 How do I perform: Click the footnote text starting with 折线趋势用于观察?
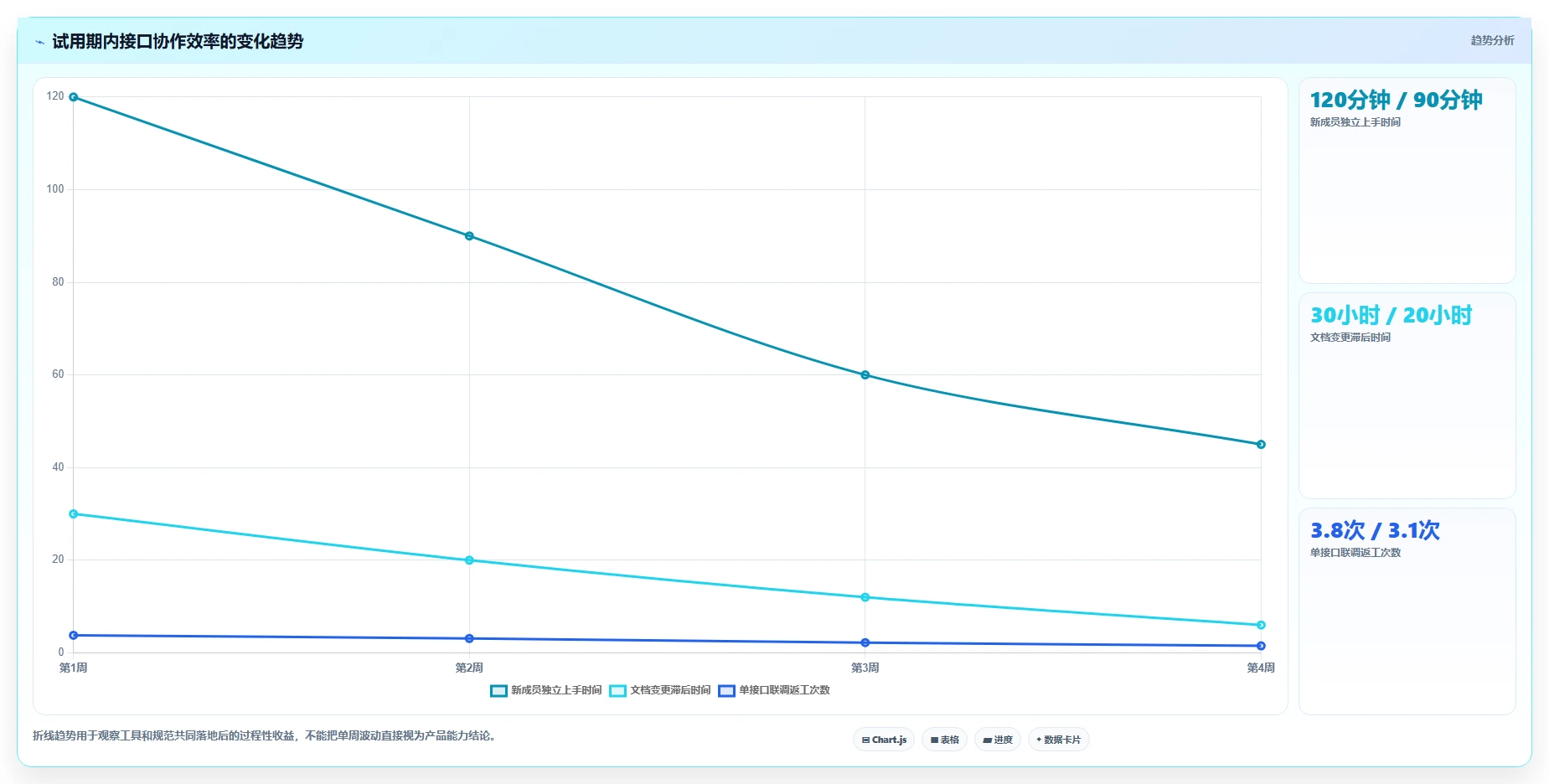[266, 736]
